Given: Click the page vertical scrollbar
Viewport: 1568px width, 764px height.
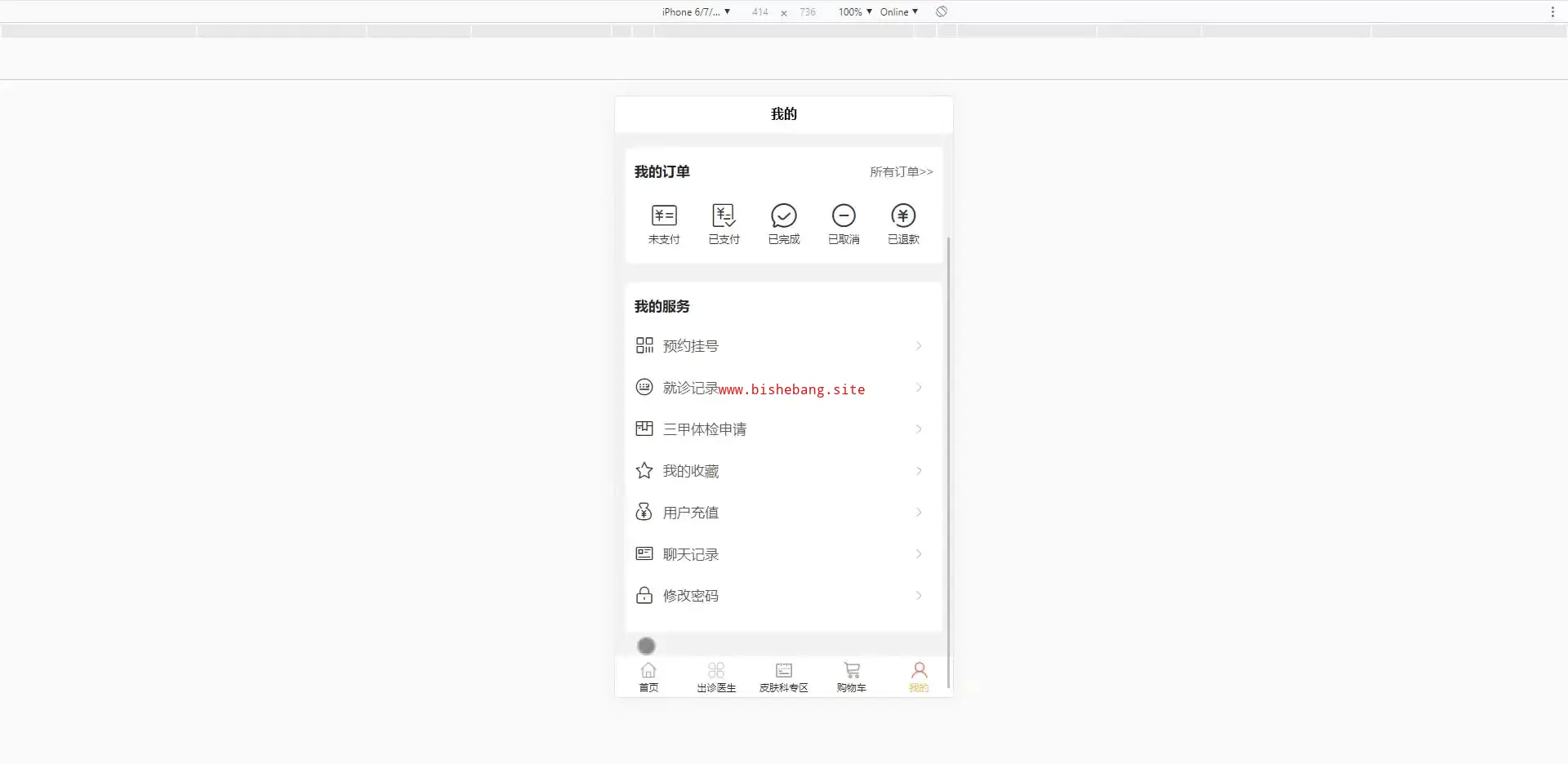Looking at the screenshot, I should (948, 461).
